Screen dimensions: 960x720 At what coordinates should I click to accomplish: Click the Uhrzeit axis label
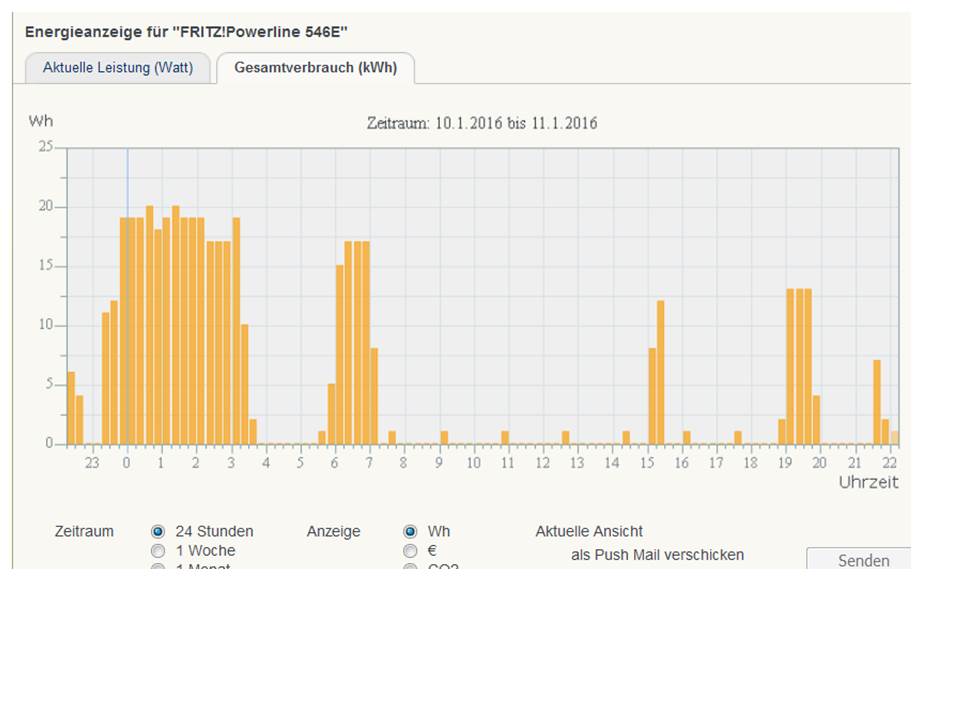[x=868, y=483]
